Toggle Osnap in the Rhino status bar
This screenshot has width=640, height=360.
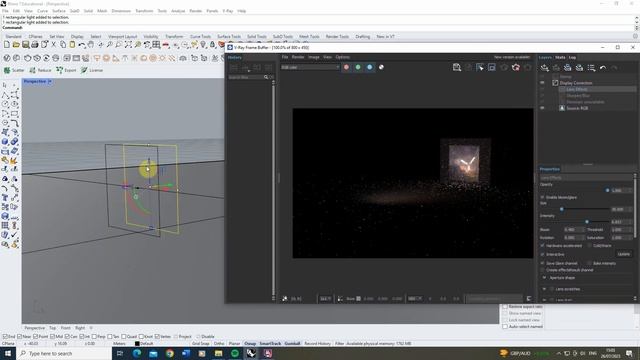[x=250, y=344]
